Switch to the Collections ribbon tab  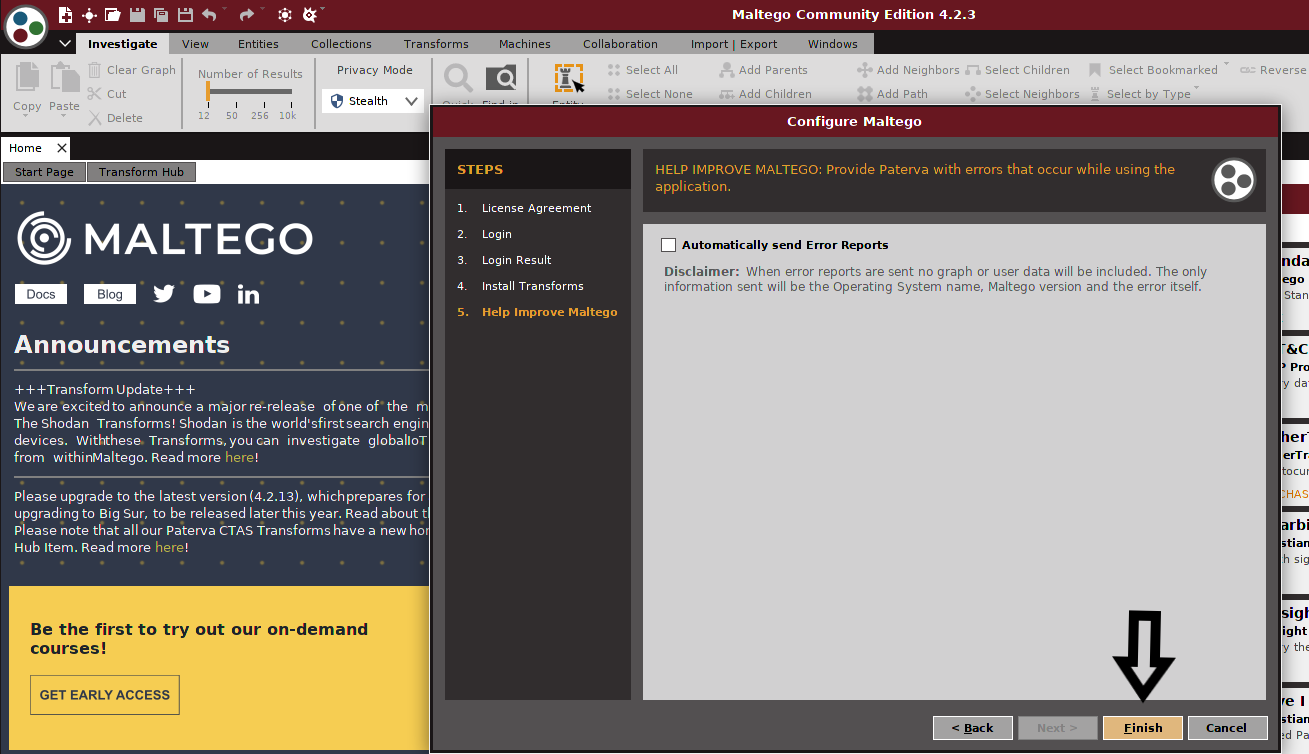341,44
